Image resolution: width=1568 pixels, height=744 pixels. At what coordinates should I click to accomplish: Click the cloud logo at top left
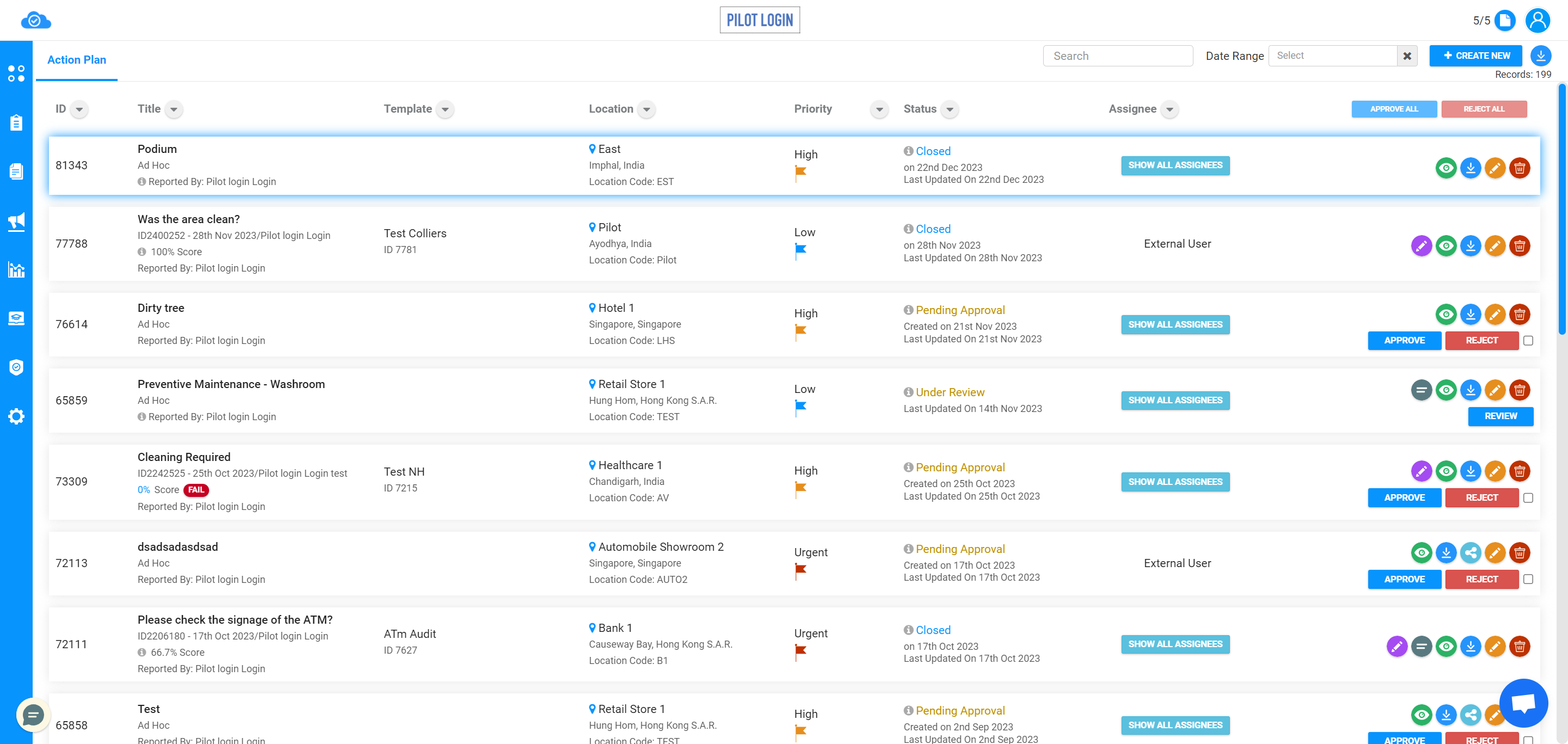[x=36, y=21]
